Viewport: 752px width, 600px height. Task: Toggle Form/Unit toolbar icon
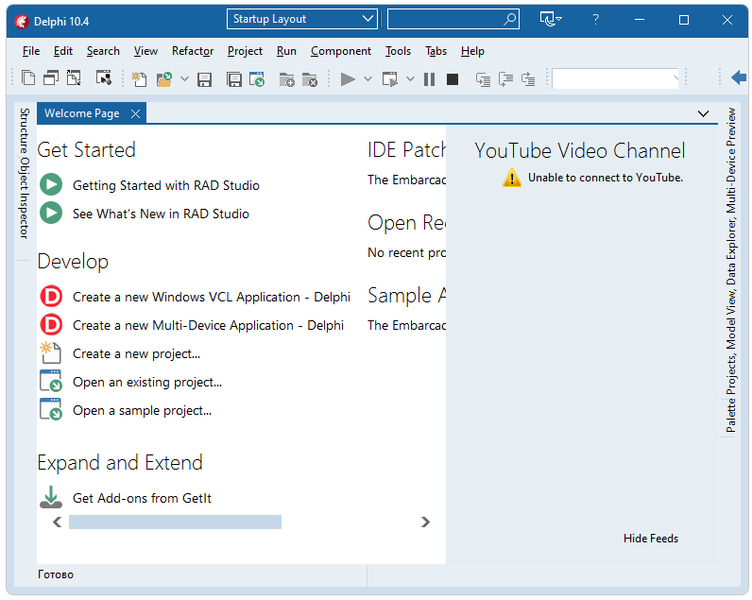74,78
